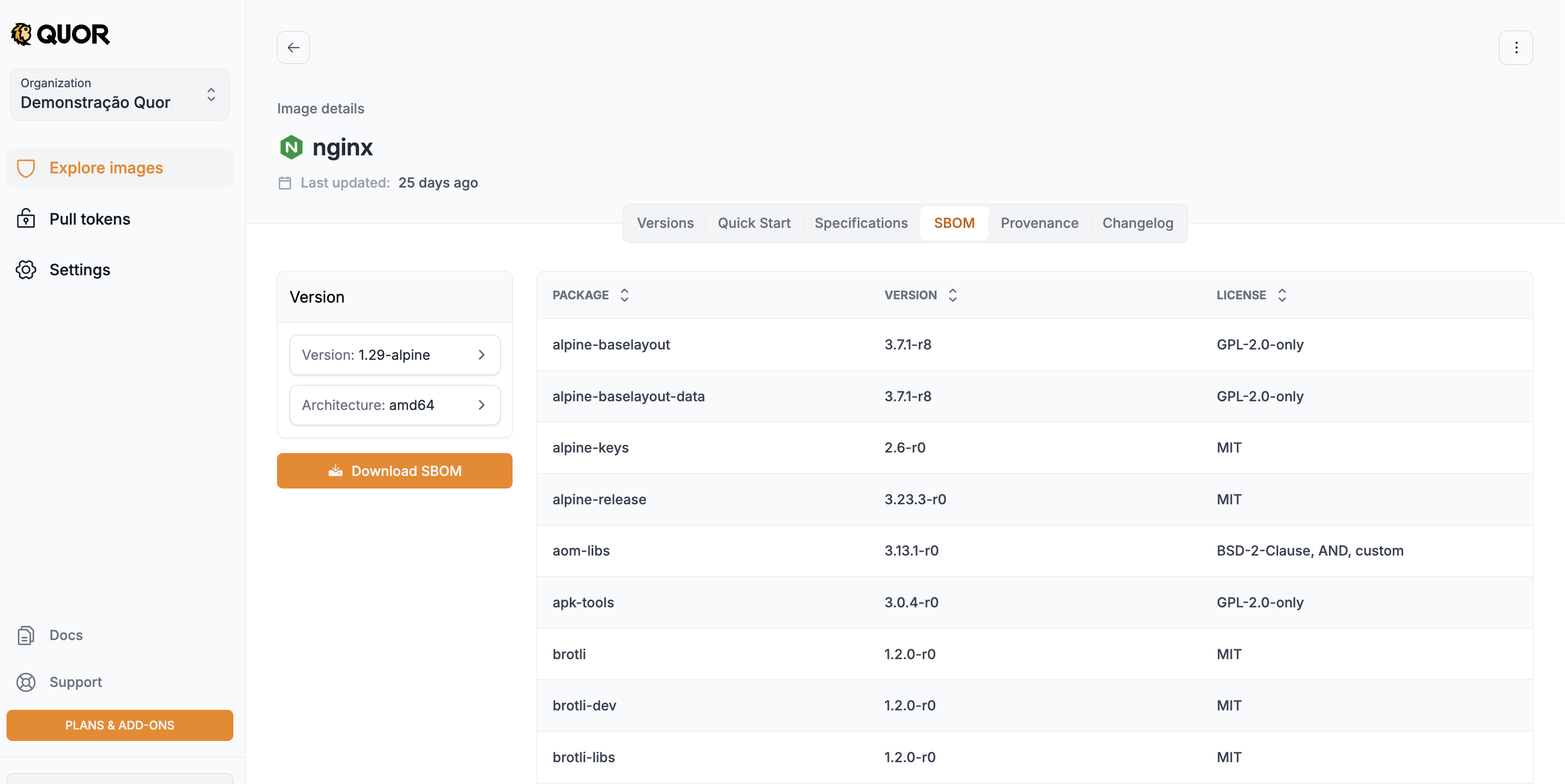Screen dimensions: 1565x784
Task: Click the Download SBOM button
Action: point(394,471)
